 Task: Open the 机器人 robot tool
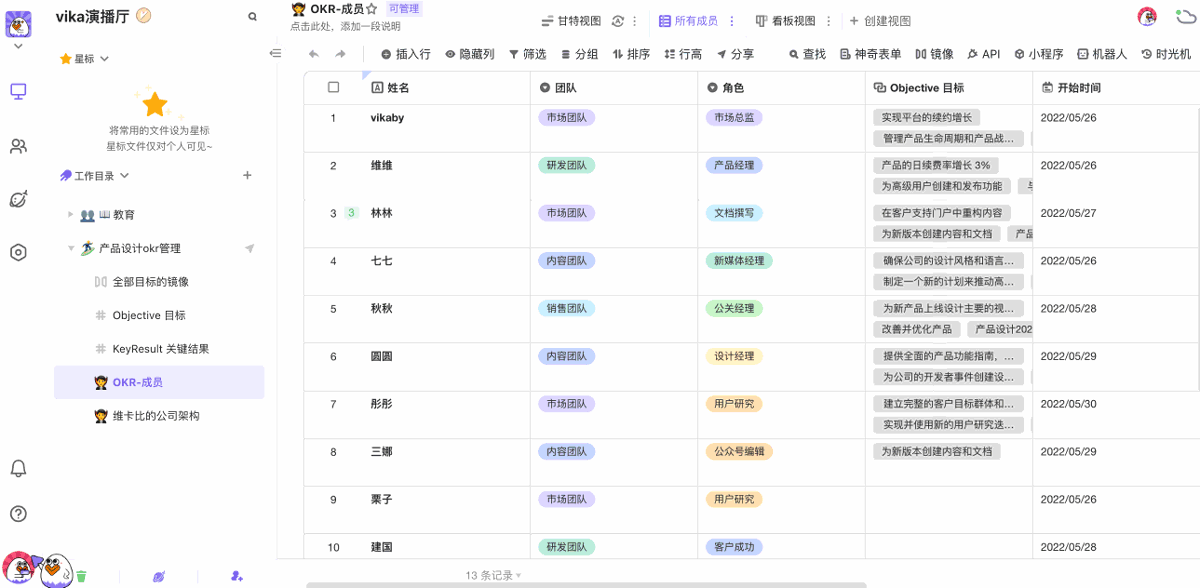(1101, 54)
